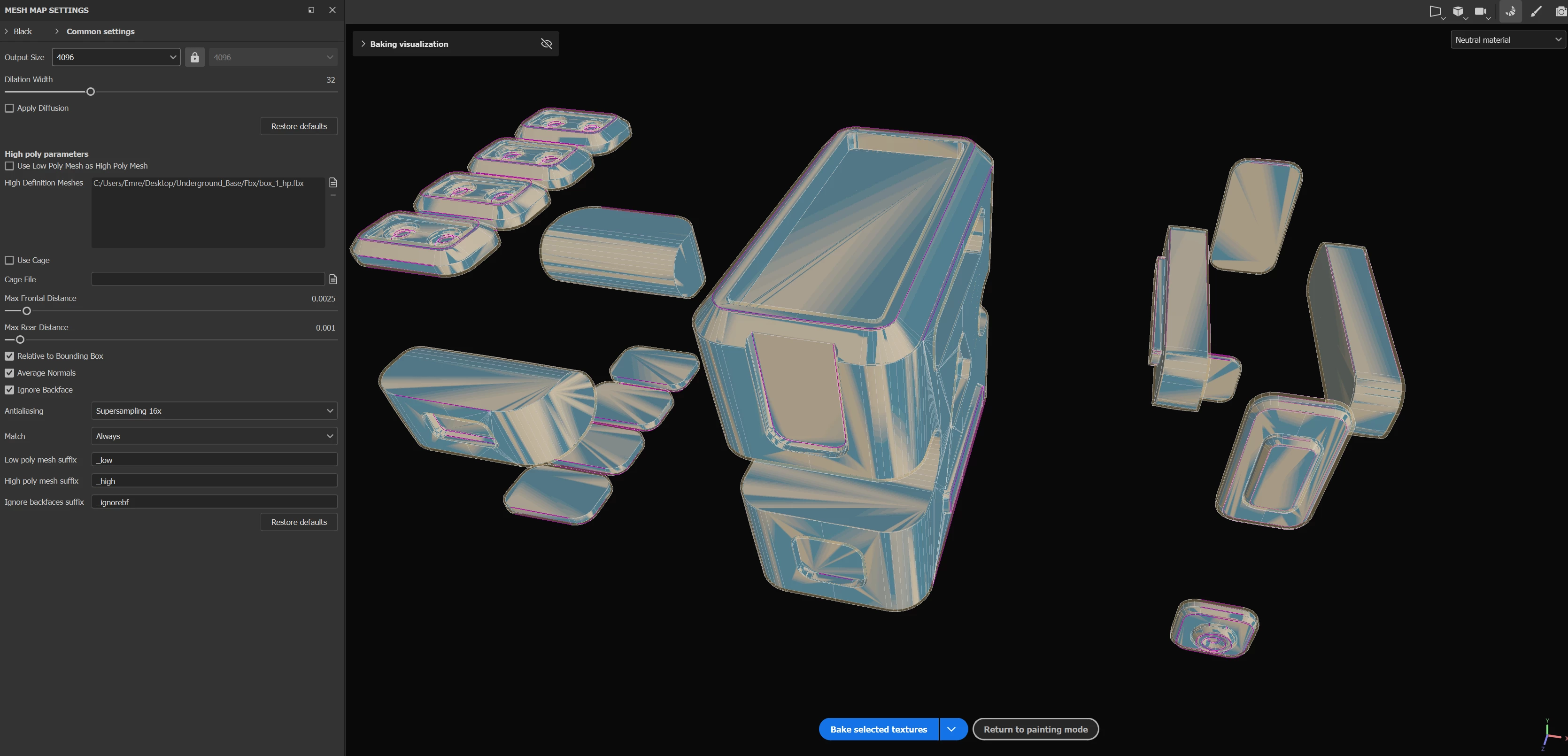Check Use Low Poly Mesh as High Poly

pos(10,166)
